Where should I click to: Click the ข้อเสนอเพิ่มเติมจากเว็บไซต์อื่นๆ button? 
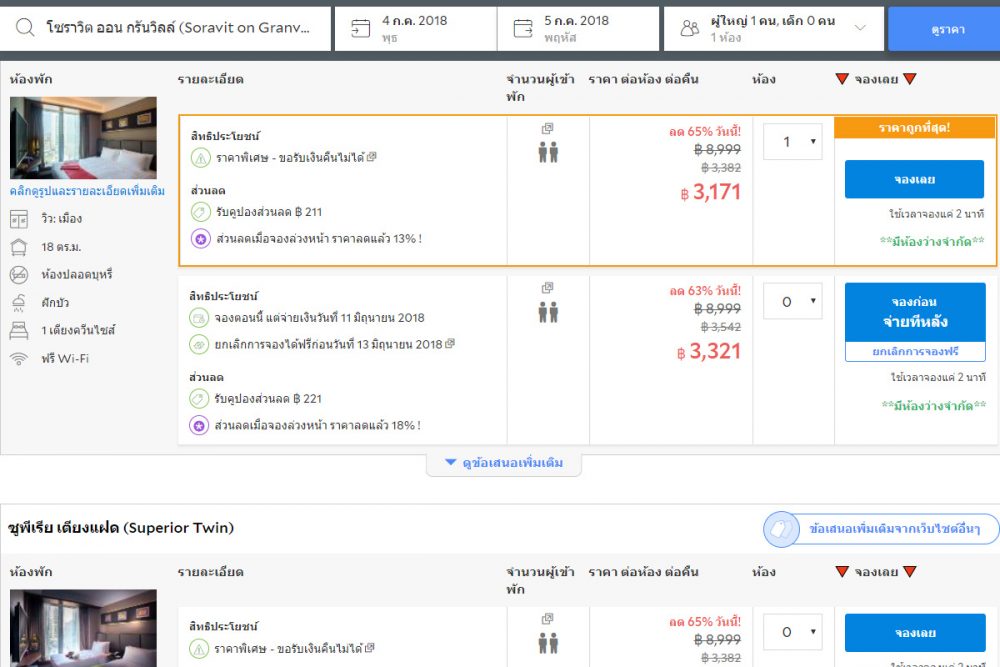(x=881, y=529)
